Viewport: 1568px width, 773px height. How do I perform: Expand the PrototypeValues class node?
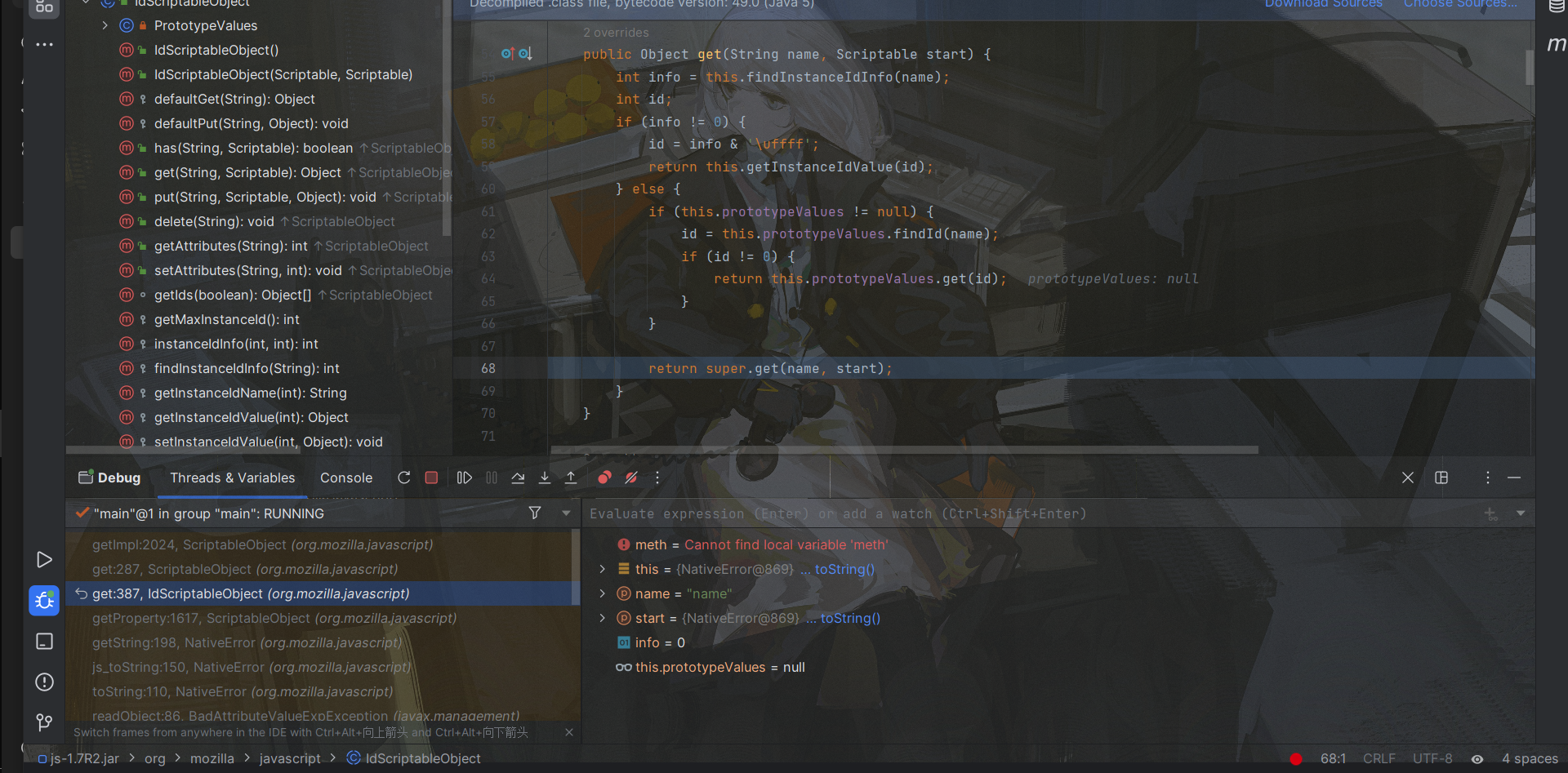pos(105,25)
